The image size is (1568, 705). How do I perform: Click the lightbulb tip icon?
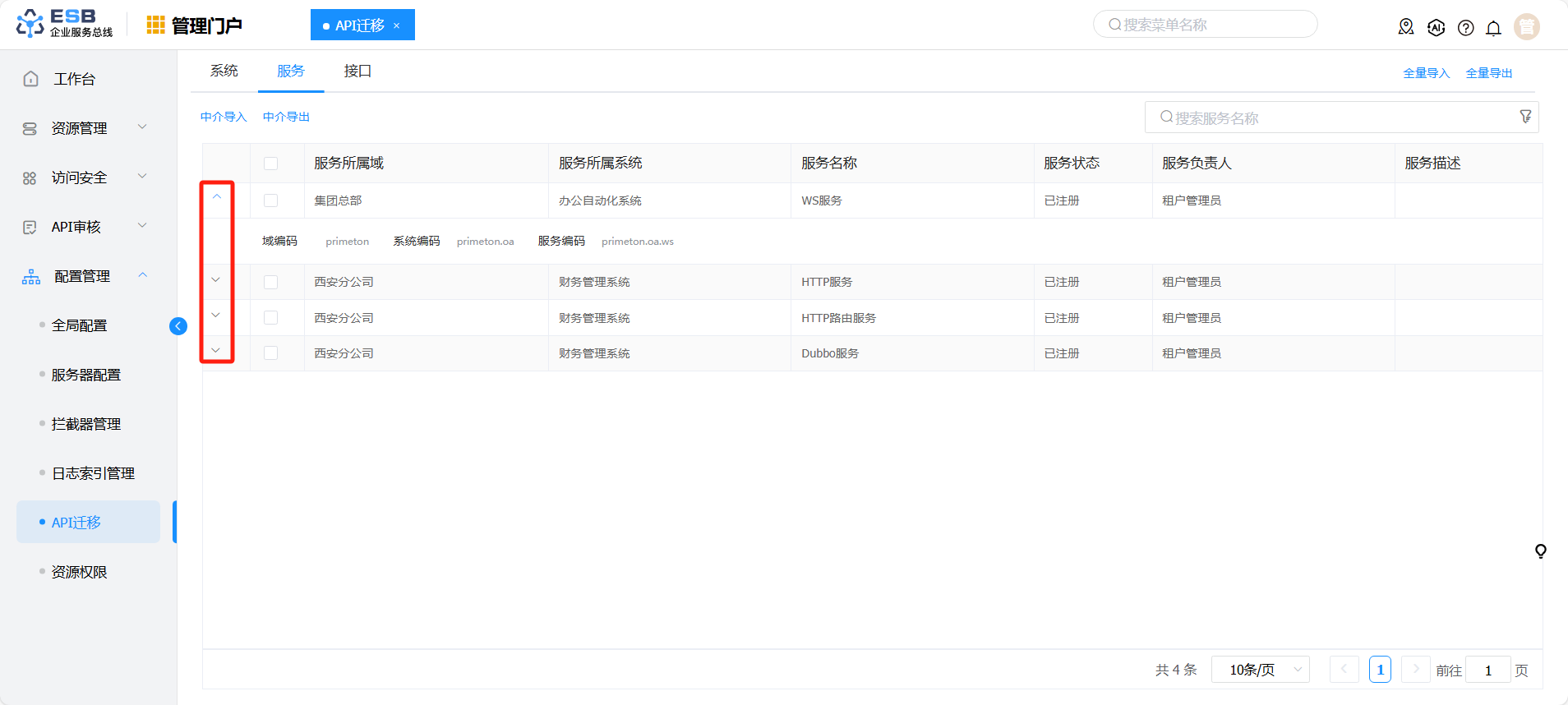point(1540,551)
